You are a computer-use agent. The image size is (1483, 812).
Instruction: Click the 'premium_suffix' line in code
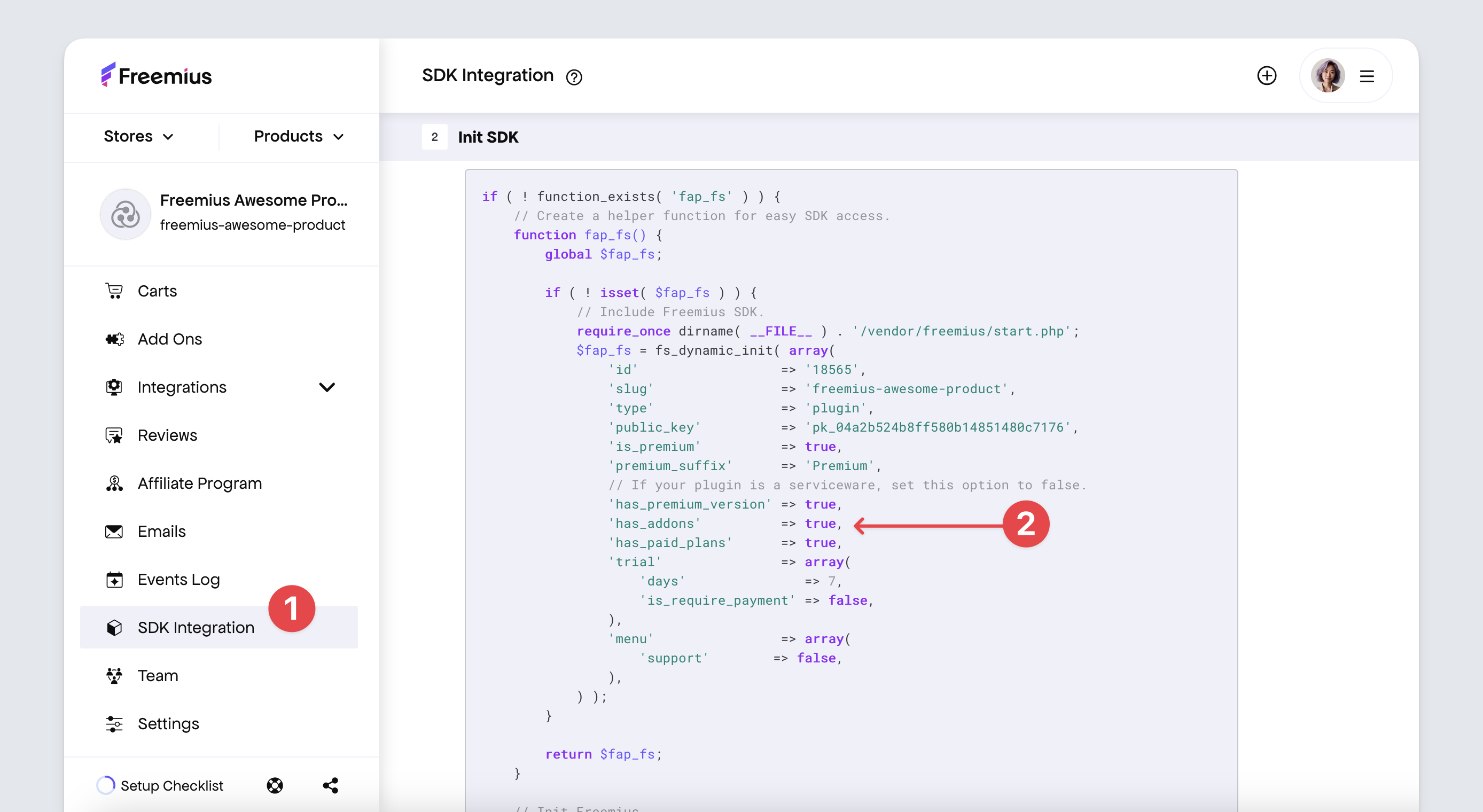click(x=744, y=466)
